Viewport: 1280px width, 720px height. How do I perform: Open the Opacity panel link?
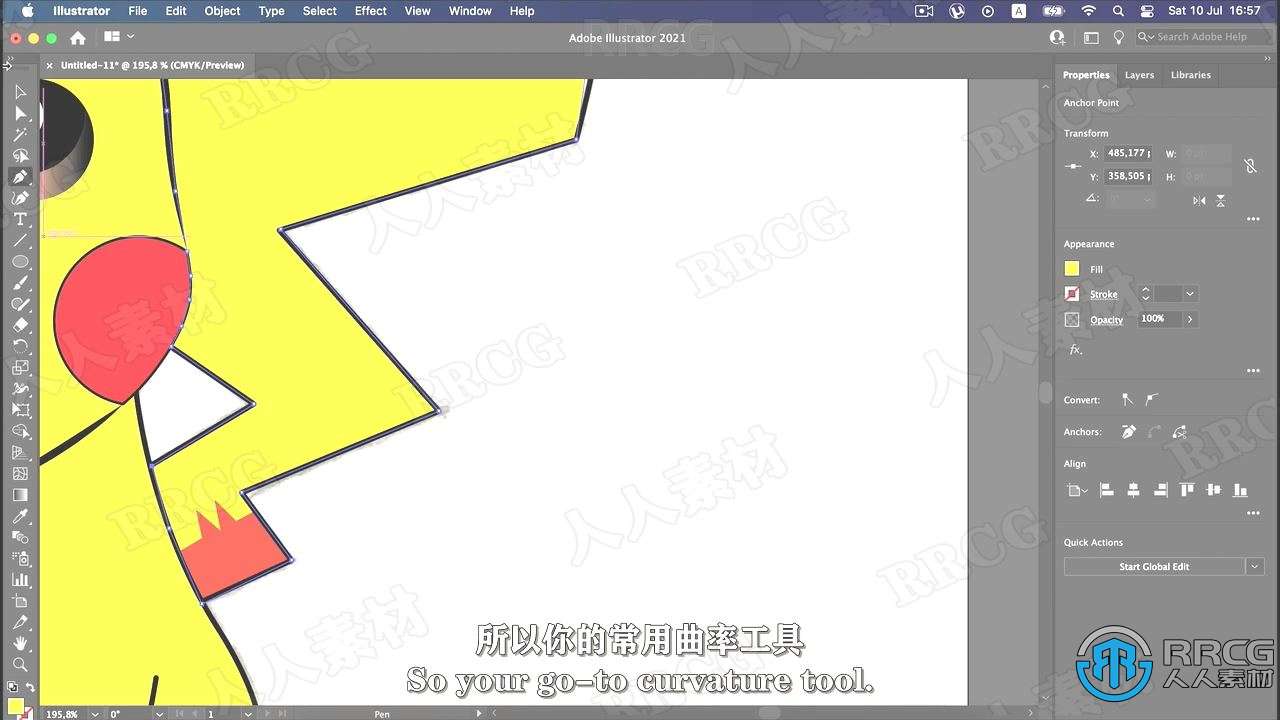click(1106, 320)
